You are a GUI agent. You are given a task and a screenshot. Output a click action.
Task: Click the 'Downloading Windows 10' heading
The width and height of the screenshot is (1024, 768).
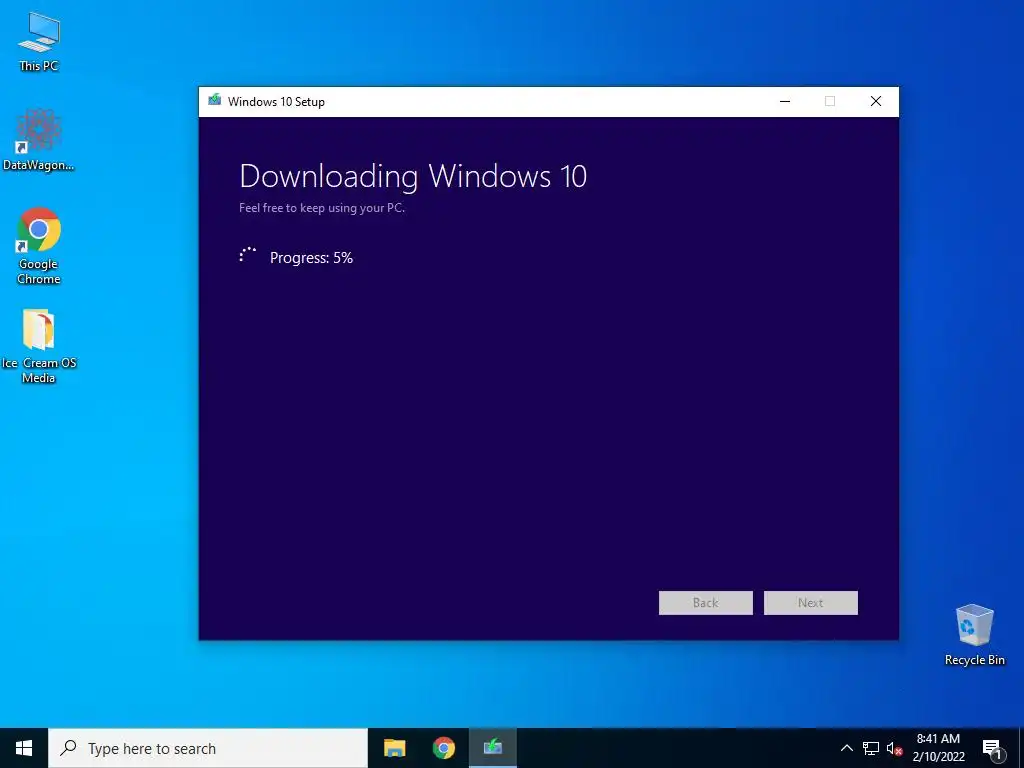coord(413,176)
